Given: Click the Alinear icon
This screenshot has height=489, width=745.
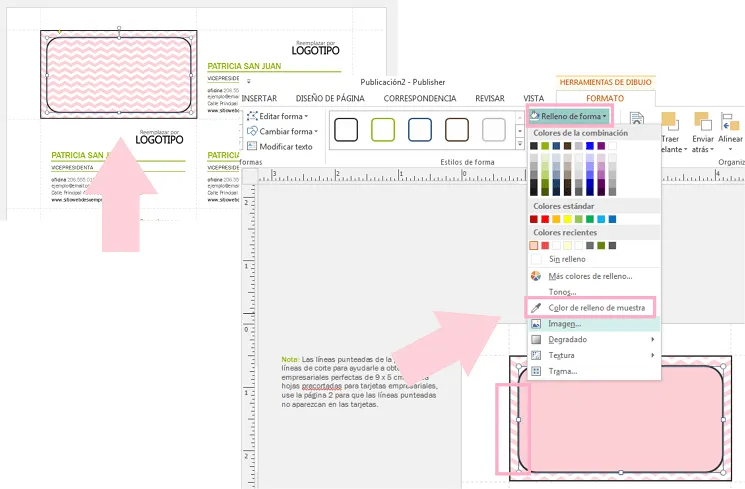Looking at the screenshot, I should (x=730, y=122).
